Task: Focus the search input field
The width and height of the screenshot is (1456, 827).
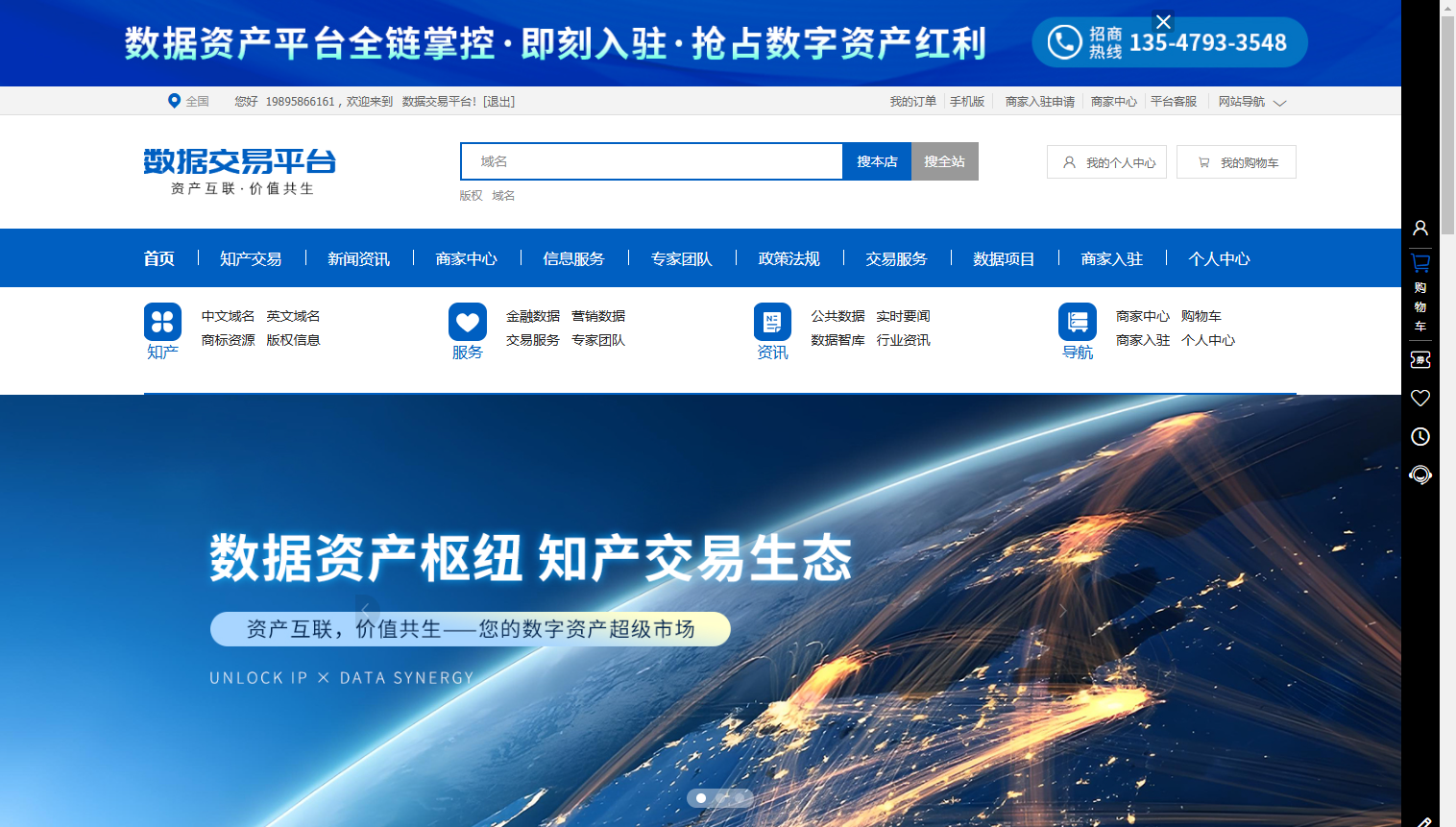Action: pyautogui.click(x=652, y=161)
